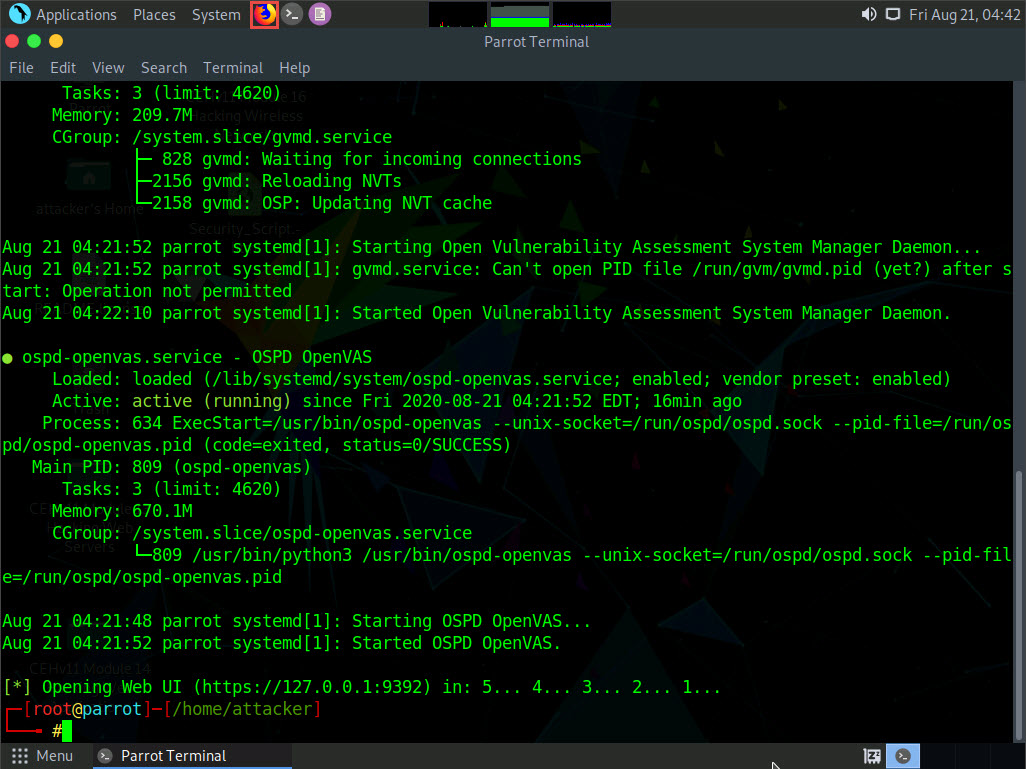Click the CPU system monitor graph
Image resolution: width=1026 pixels, height=769 pixels.
tap(458, 14)
